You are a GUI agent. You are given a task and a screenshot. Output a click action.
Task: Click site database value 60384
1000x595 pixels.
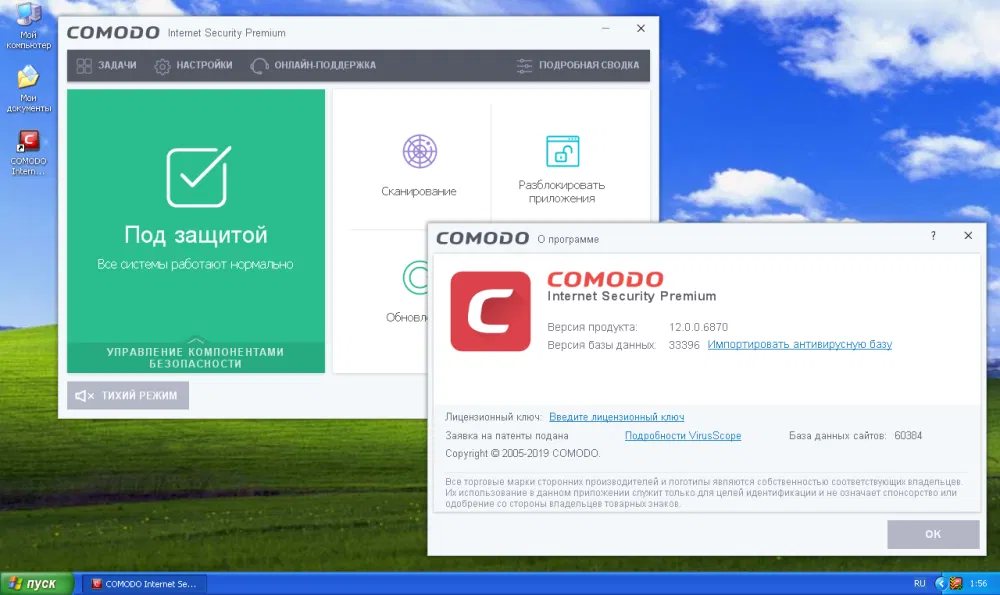908,436
